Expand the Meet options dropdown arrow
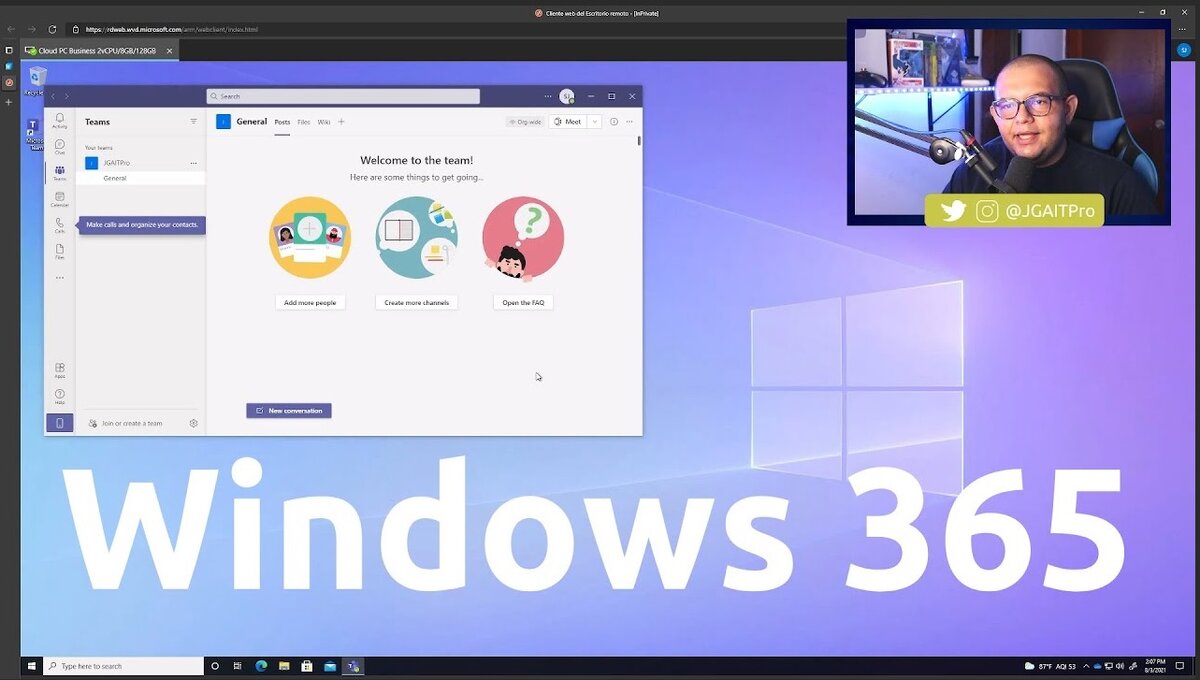 (x=594, y=122)
